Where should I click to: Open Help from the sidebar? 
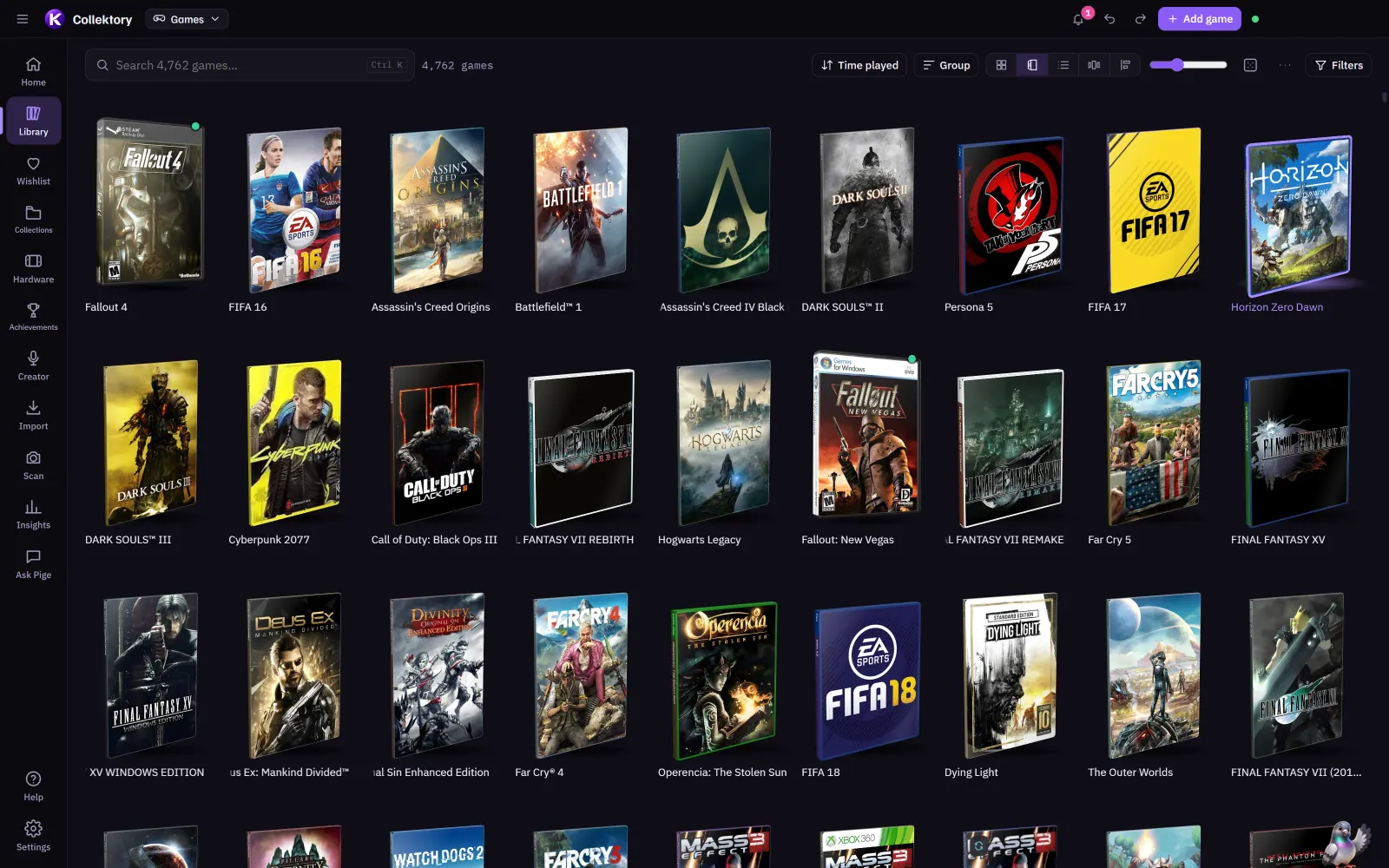[x=33, y=786]
